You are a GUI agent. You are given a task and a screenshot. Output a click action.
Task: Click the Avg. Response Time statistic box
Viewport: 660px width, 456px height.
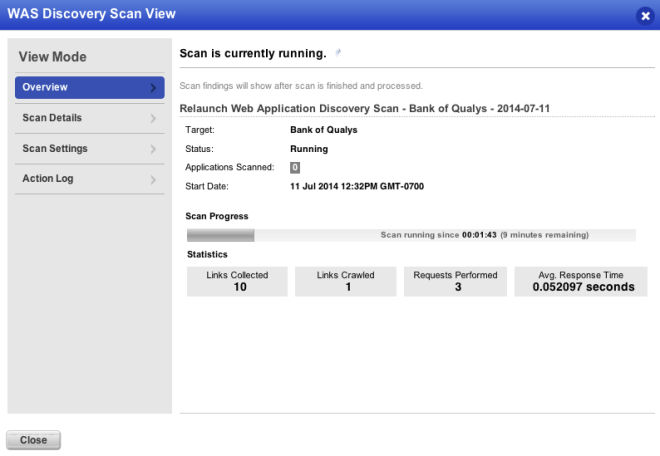[x=581, y=281]
